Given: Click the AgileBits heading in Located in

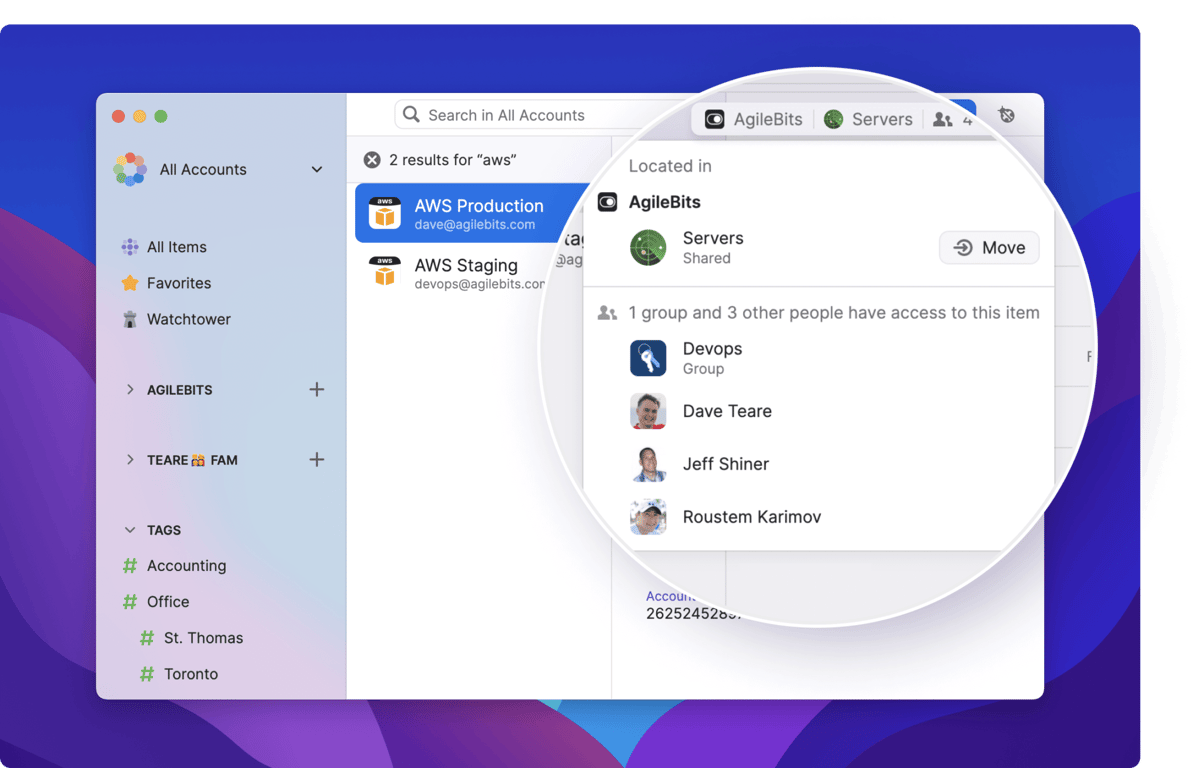Looking at the screenshot, I should click(665, 202).
